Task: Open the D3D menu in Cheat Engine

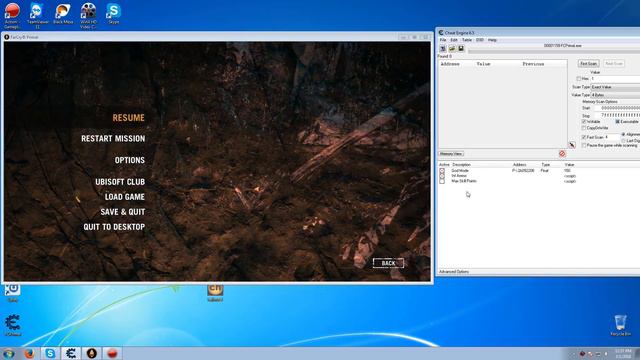Action: [x=480, y=40]
